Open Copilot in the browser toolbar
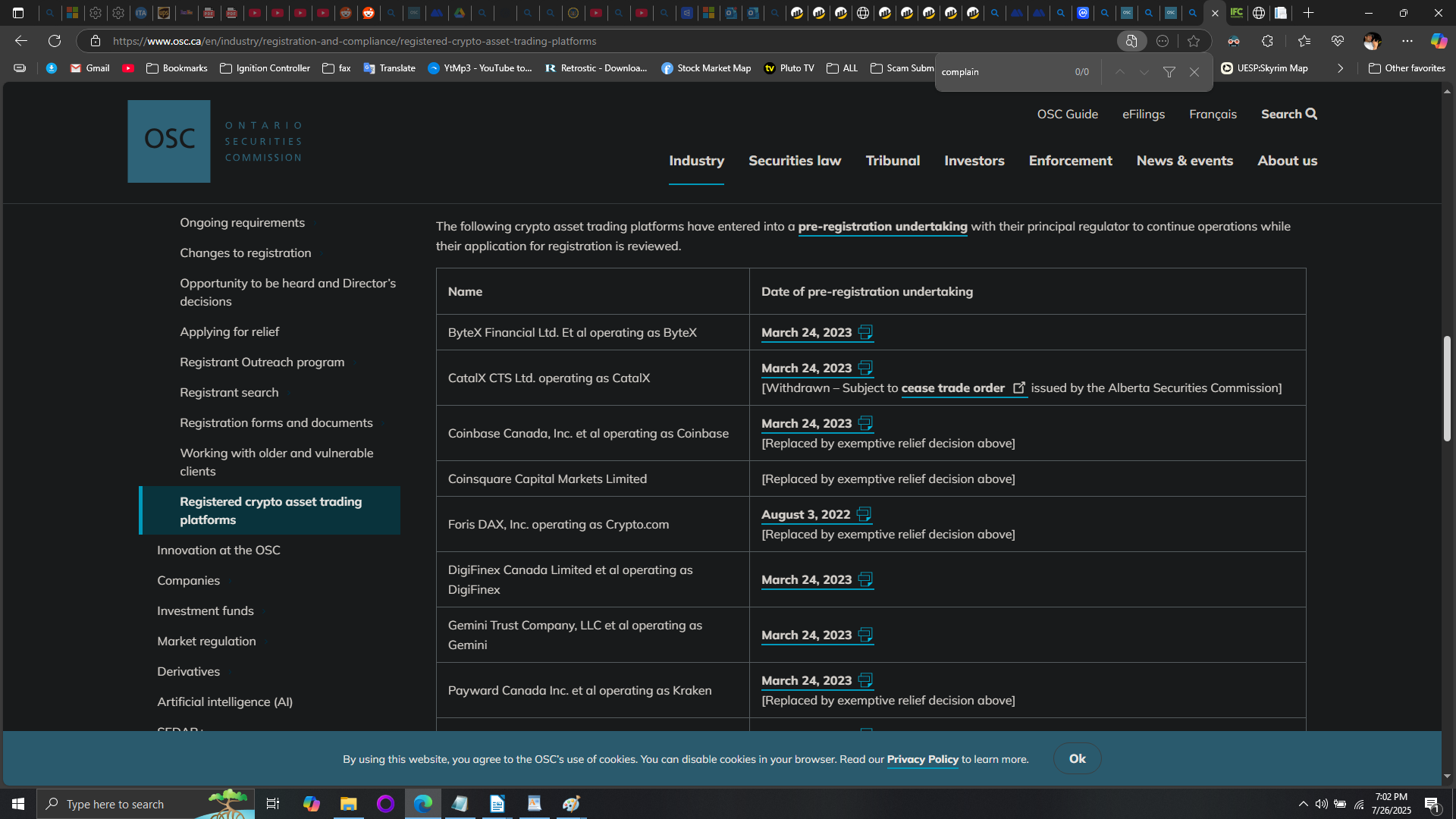The width and height of the screenshot is (1456, 819). click(1439, 41)
